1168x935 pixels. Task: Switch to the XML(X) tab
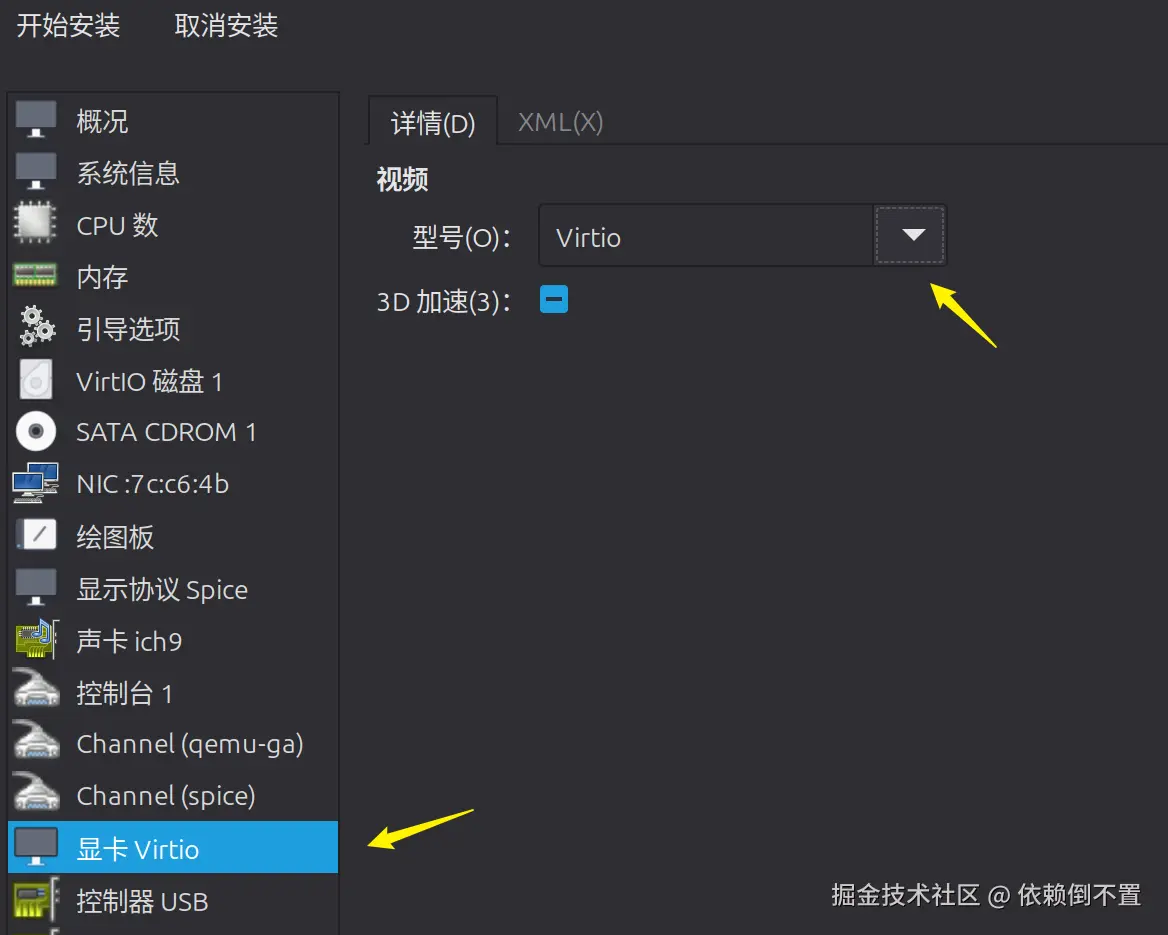pyautogui.click(x=560, y=122)
